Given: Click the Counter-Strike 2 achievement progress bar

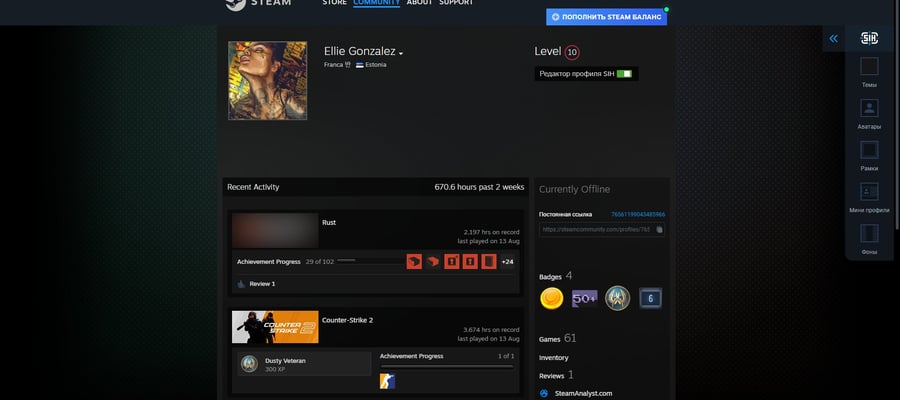Looking at the screenshot, I should click(447, 367).
